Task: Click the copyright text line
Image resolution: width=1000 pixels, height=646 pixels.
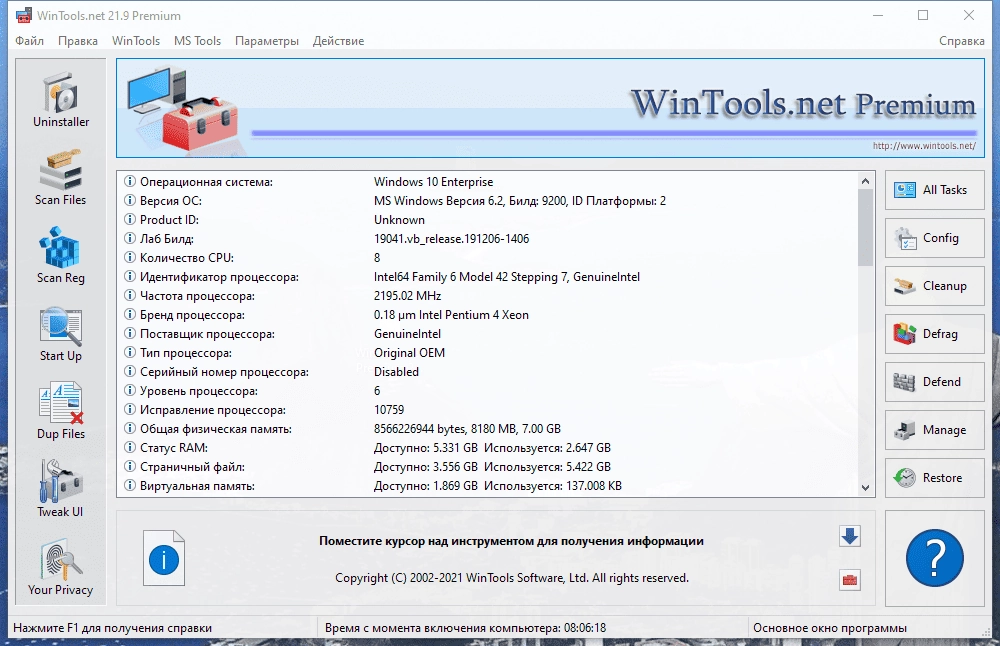Action: pyautogui.click(x=511, y=578)
